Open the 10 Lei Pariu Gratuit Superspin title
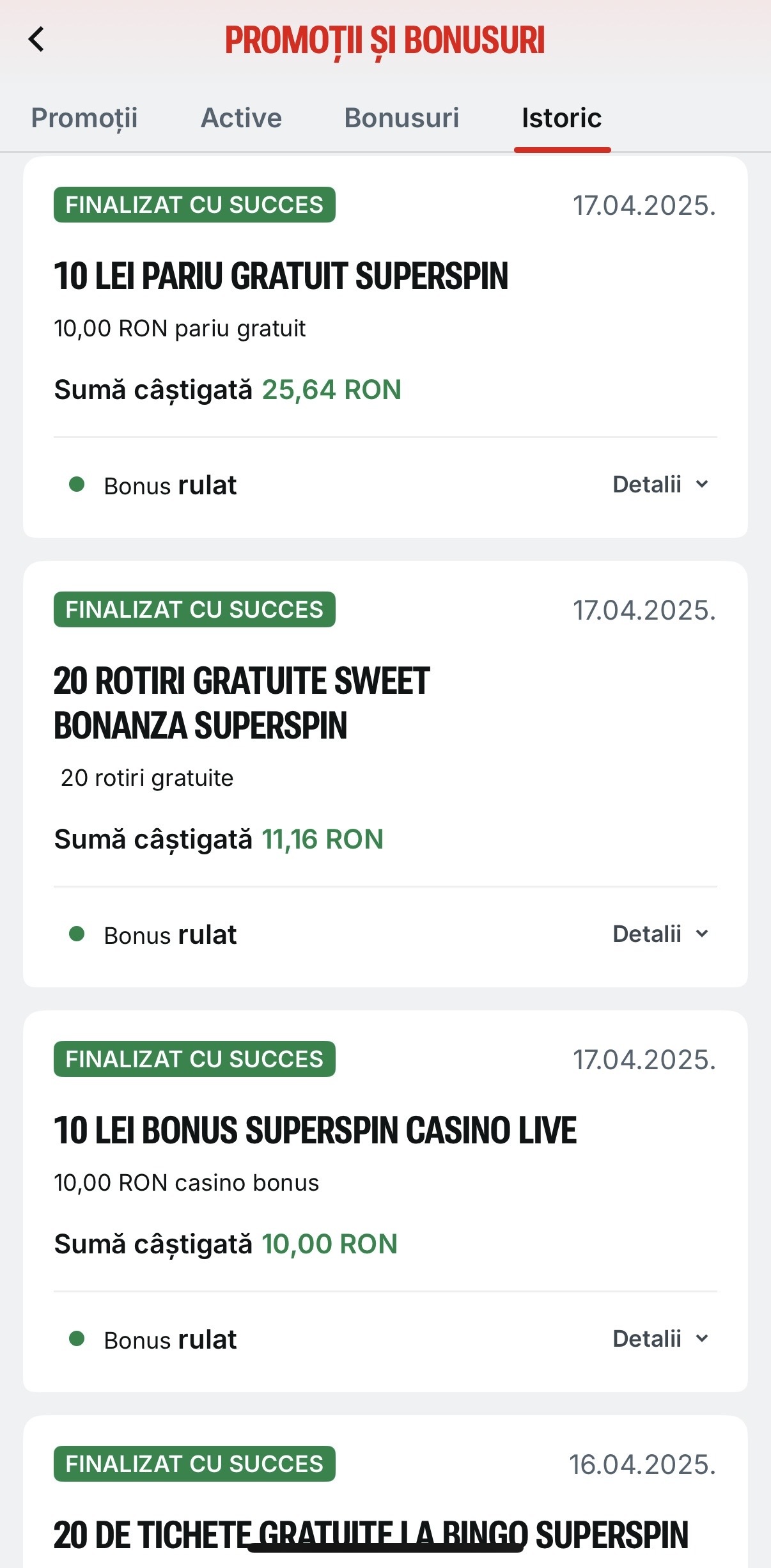 coord(281,276)
